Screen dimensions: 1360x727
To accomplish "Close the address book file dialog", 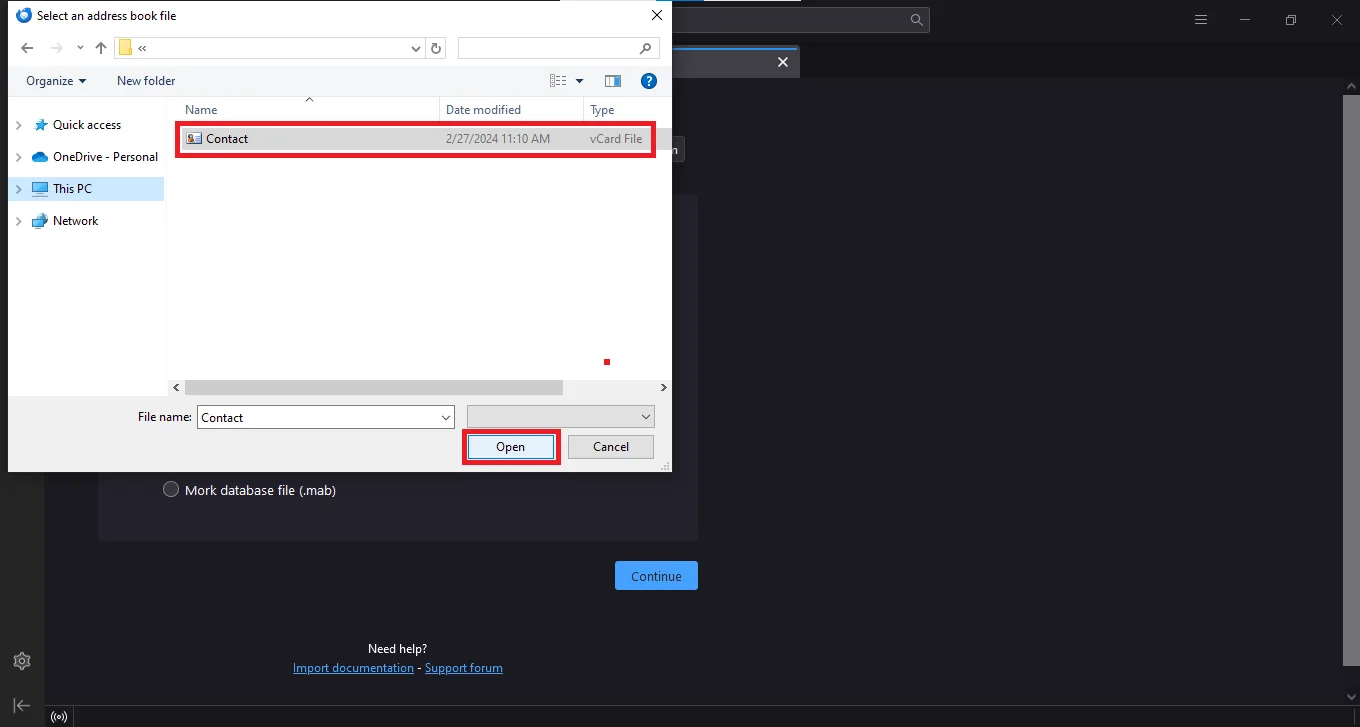I will [657, 15].
